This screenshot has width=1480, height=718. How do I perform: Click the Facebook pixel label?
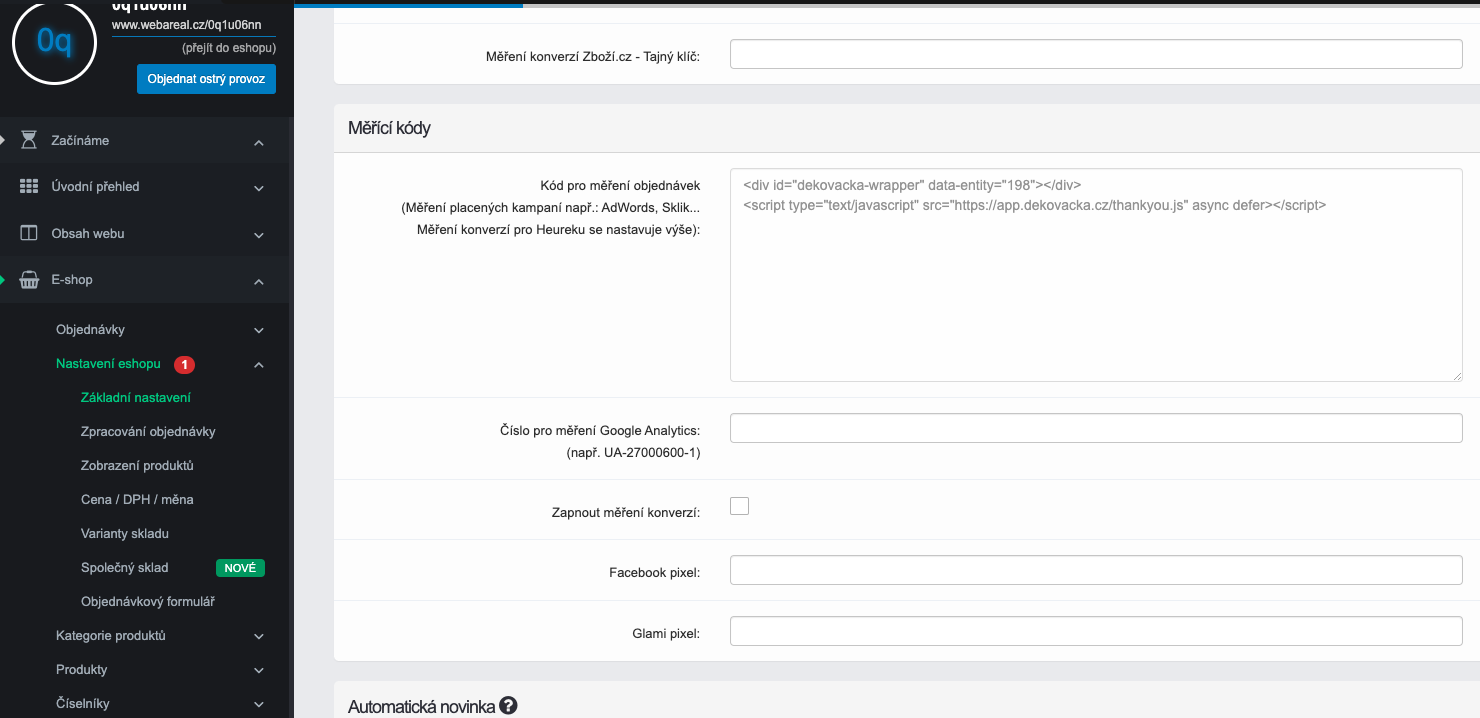655,573
